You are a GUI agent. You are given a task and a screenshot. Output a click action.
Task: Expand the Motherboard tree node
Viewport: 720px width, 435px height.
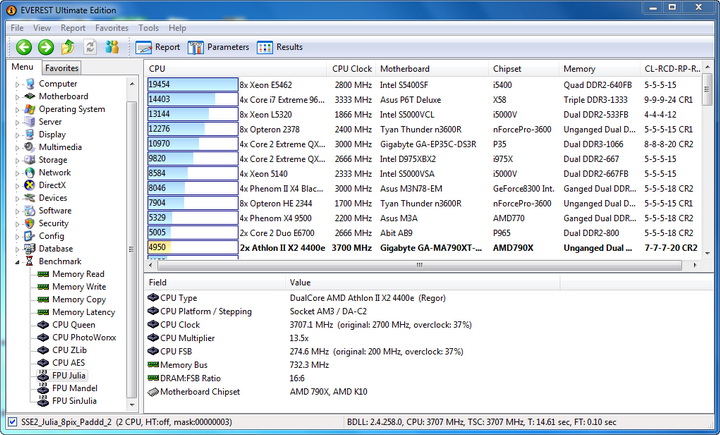[17, 97]
